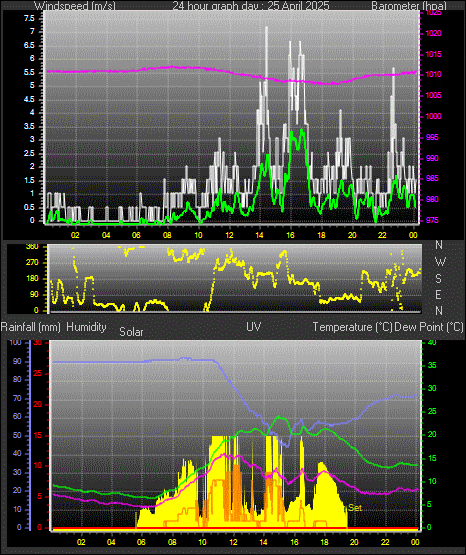
Task: Click the compass letter "W"
Action: click(x=440, y=262)
